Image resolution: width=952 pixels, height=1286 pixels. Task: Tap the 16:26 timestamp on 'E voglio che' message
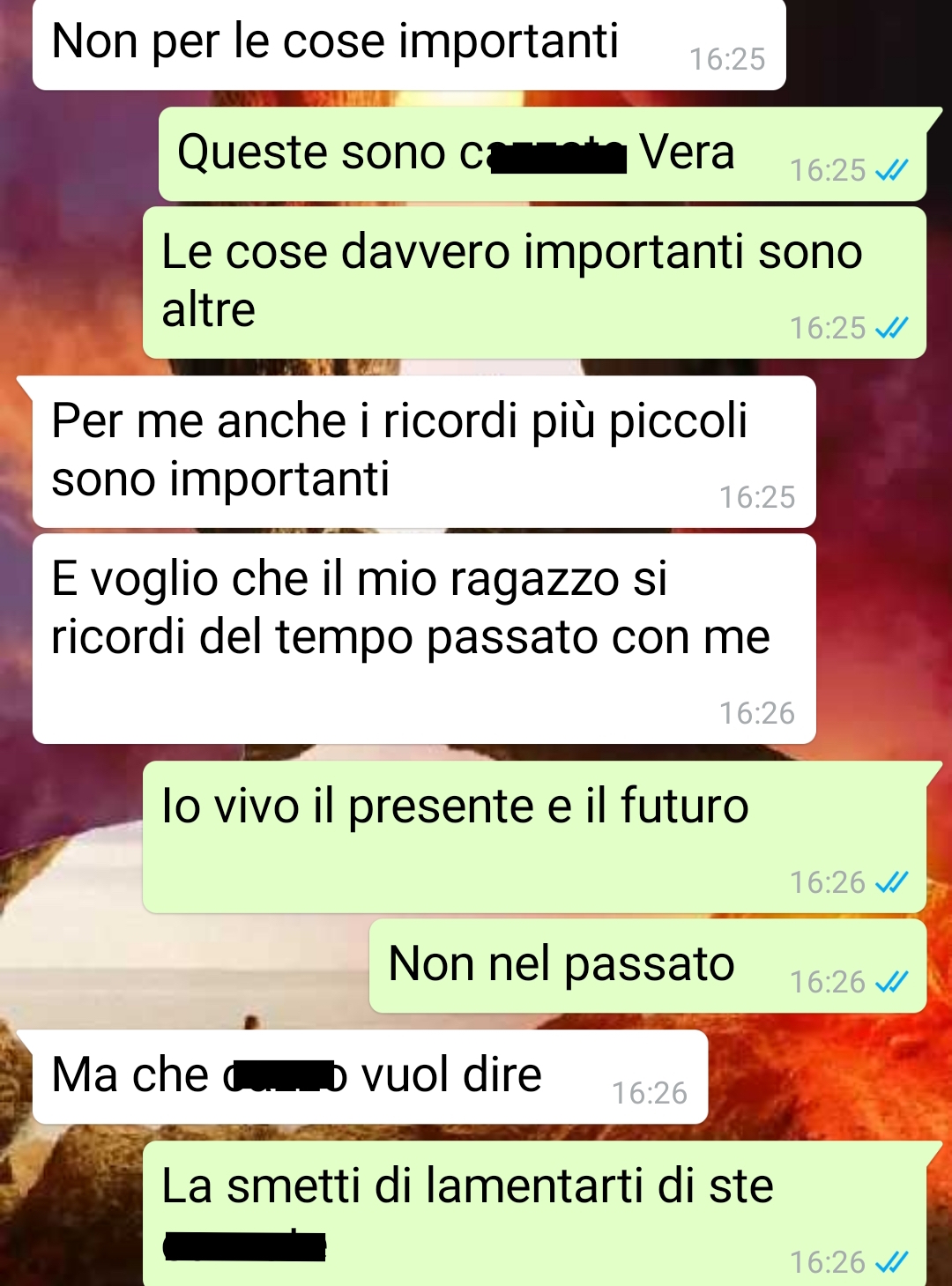pos(757,713)
